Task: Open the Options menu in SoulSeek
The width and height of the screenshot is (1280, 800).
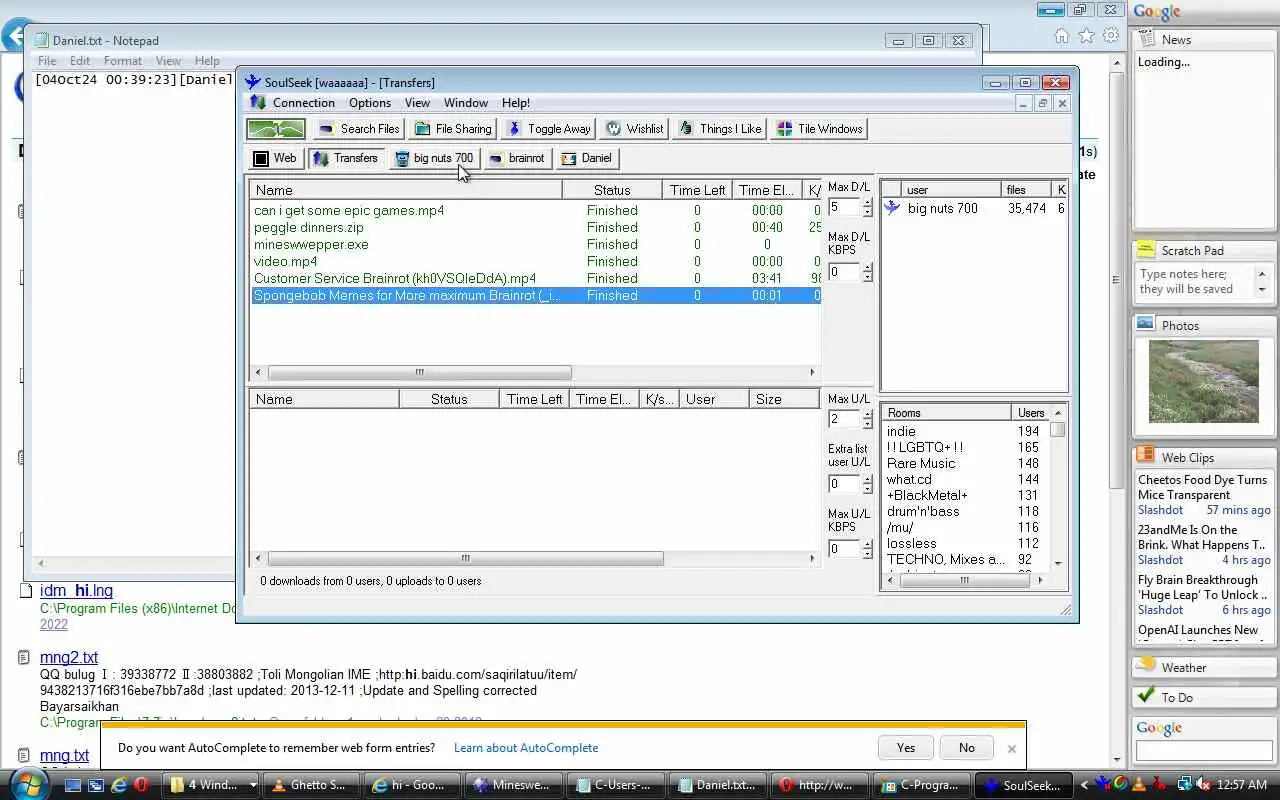Action: point(370,103)
